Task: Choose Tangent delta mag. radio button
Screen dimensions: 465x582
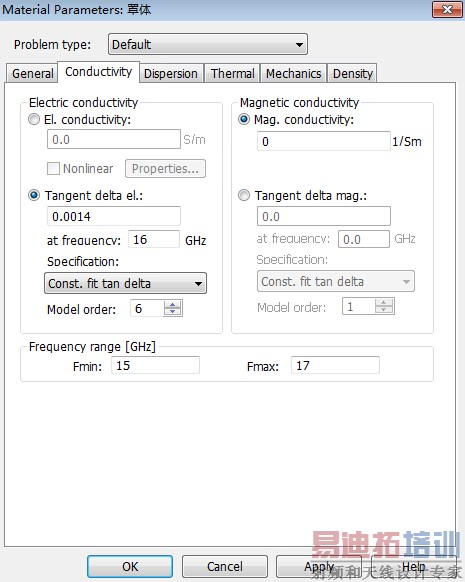Action: coord(244,195)
